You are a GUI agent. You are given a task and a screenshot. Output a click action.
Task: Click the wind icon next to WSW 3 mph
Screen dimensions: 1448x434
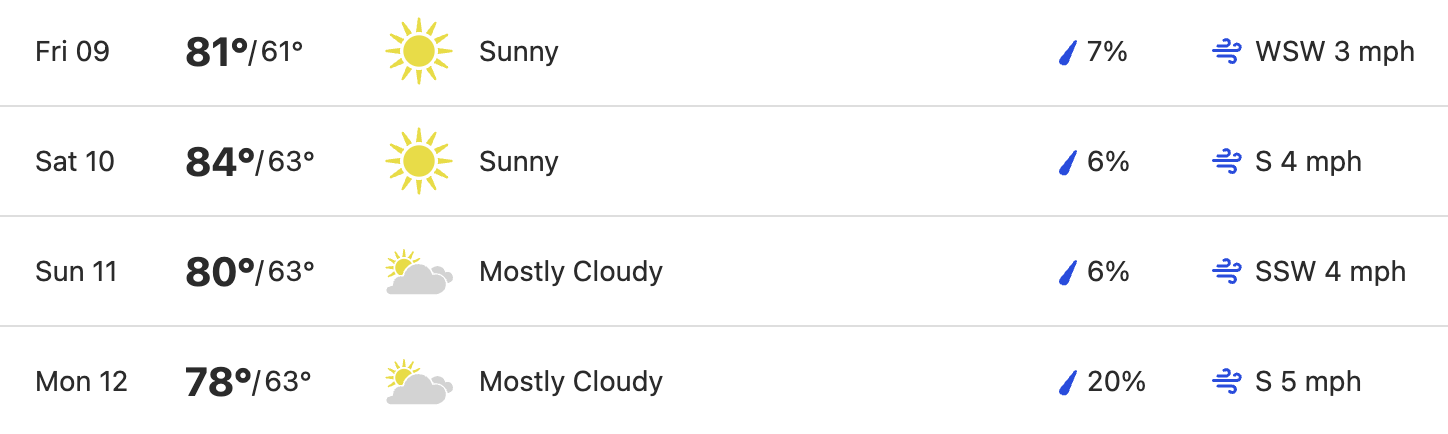[x=1226, y=52]
